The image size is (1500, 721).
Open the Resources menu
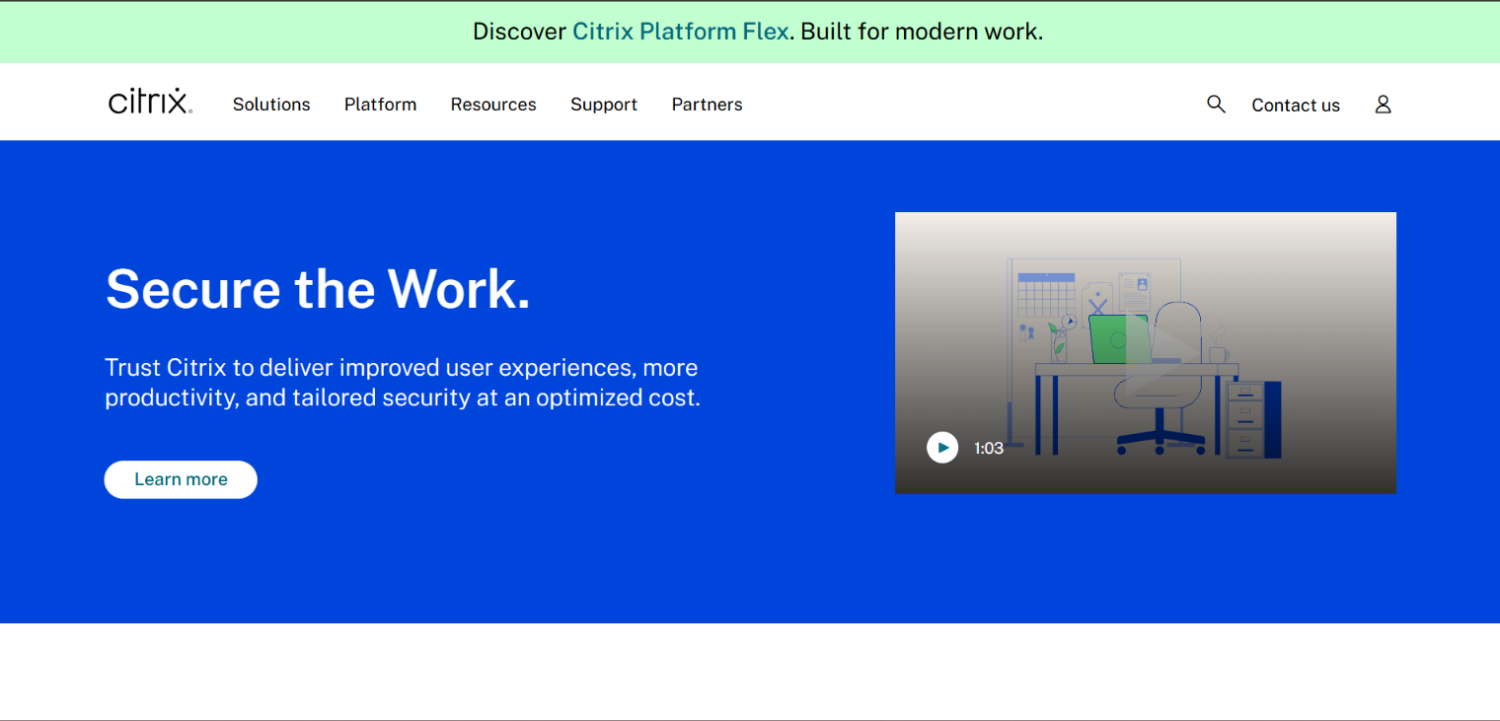click(x=493, y=104)
